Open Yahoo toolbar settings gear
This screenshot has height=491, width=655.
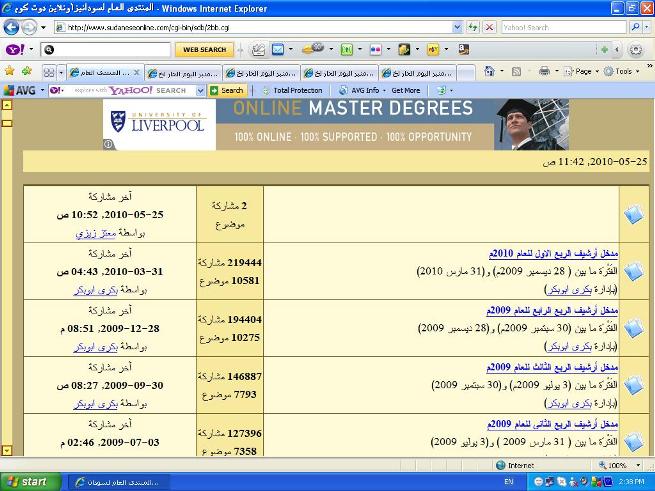636,50
